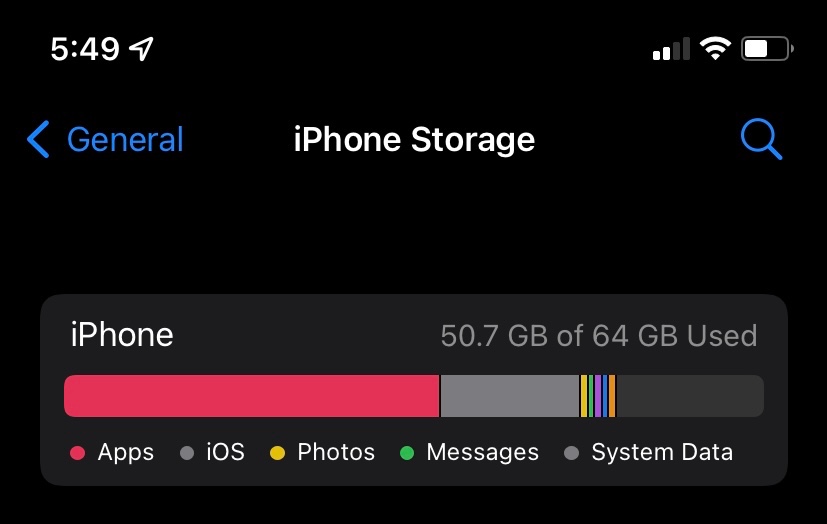Click the red Apps segment of storage bar
Screen dimensions: 827x524
[x=250, y=396]
